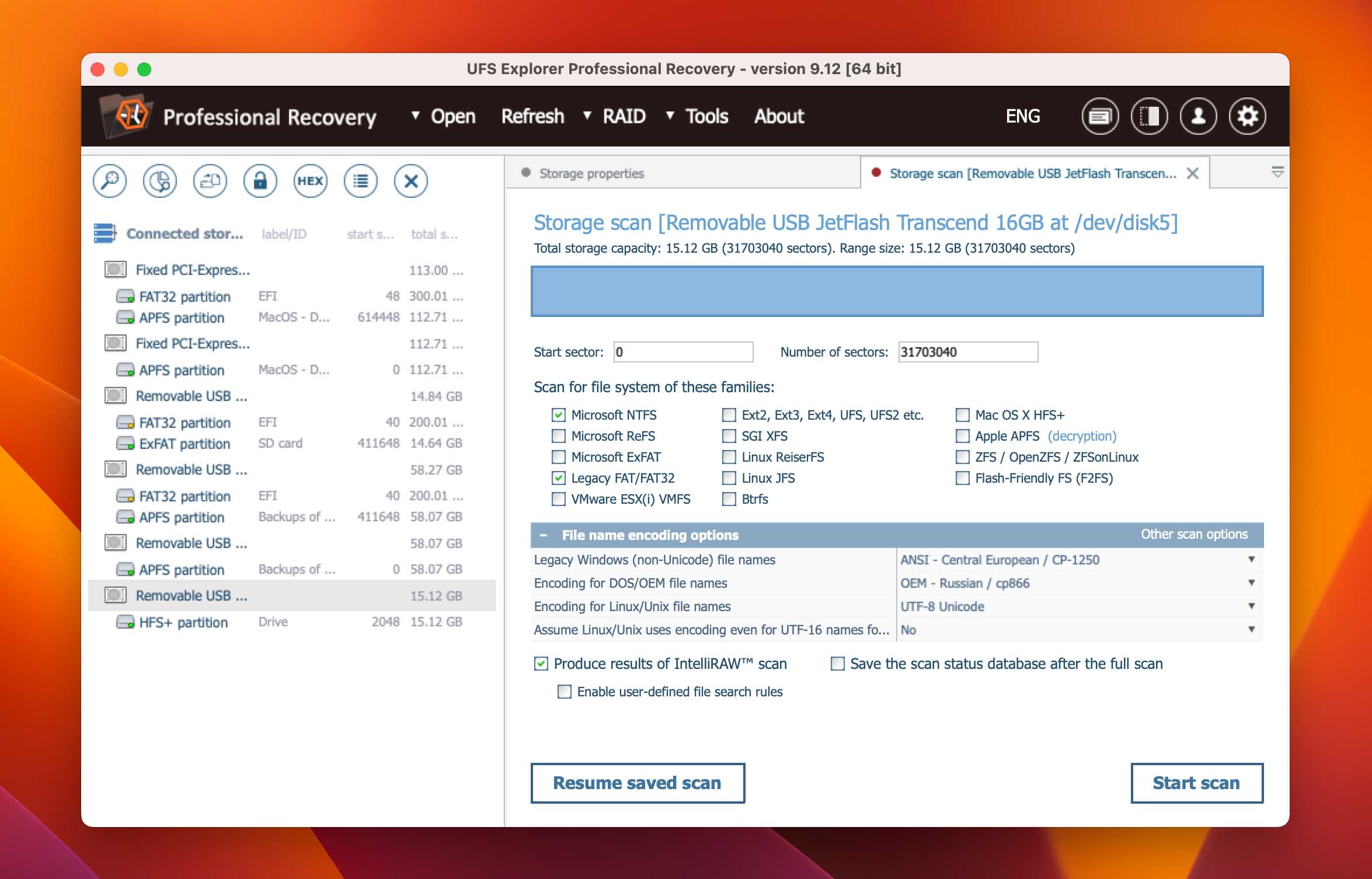
Task: Collapse File name encoding options section
Action: [544, 535]
